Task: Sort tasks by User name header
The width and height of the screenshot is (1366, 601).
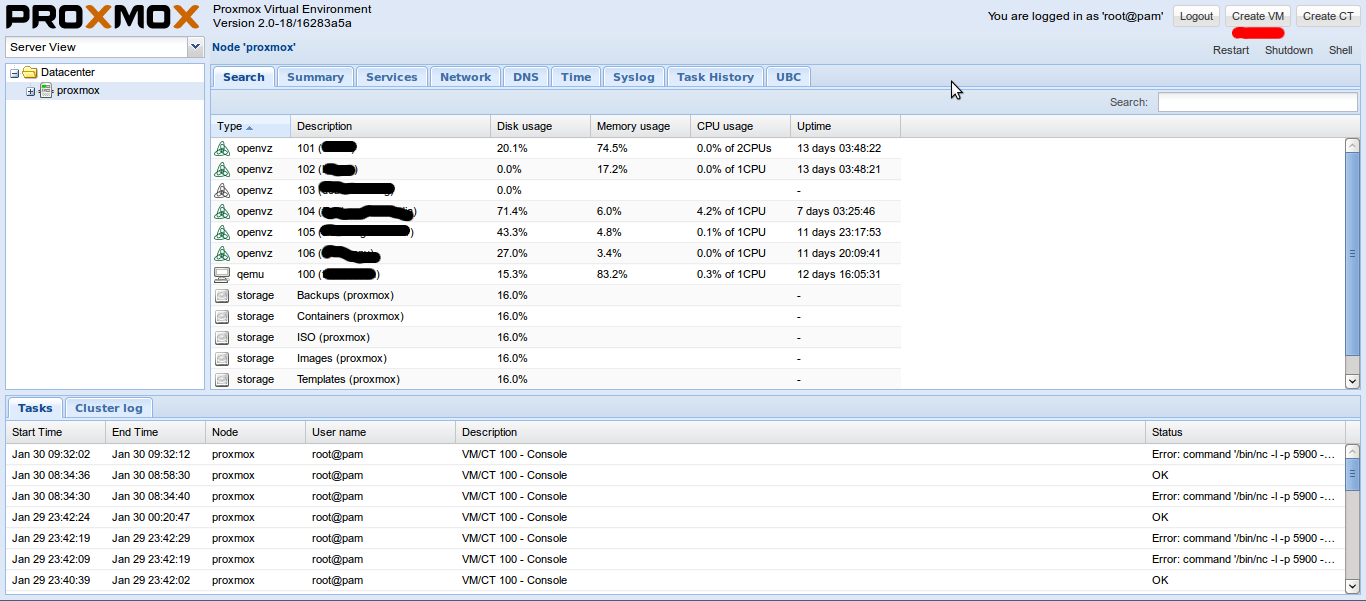Action: coord(381,432)
